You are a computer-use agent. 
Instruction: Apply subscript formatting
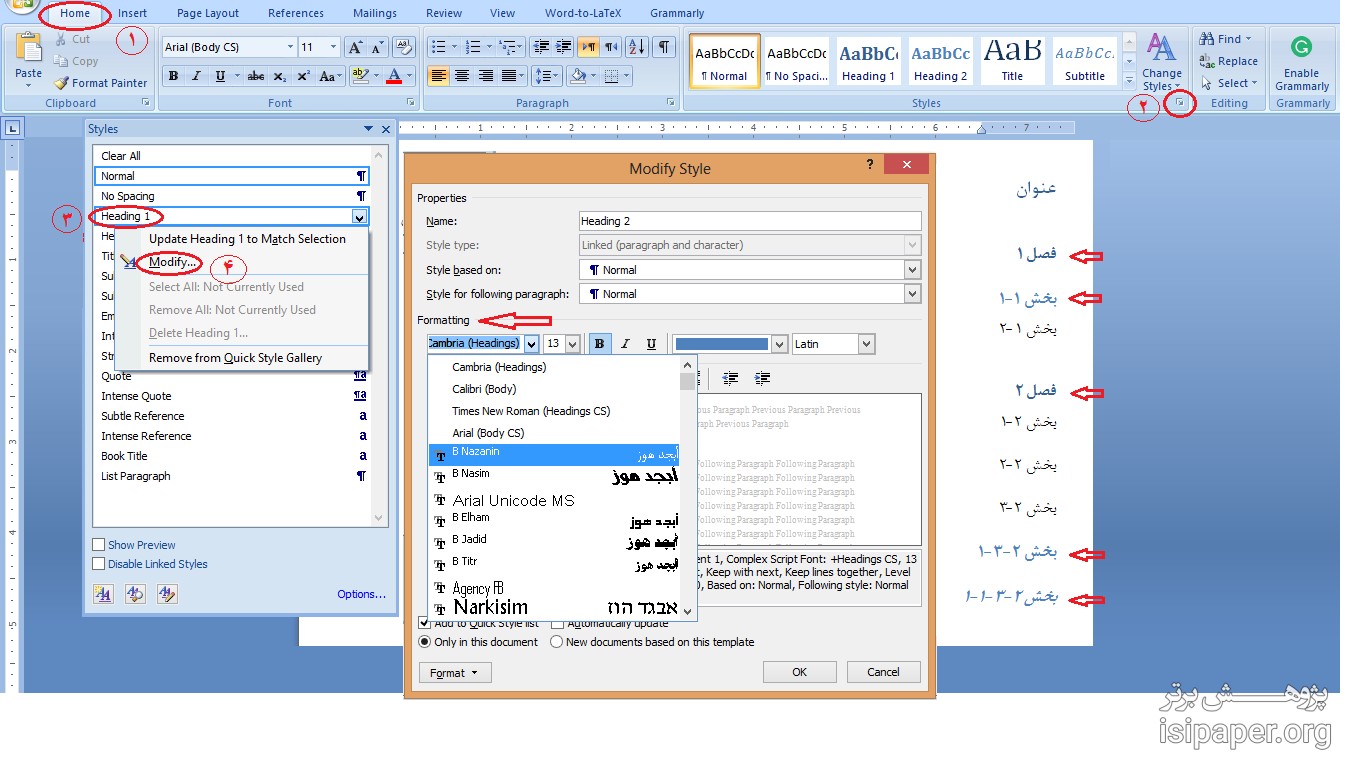click(280, 76)
